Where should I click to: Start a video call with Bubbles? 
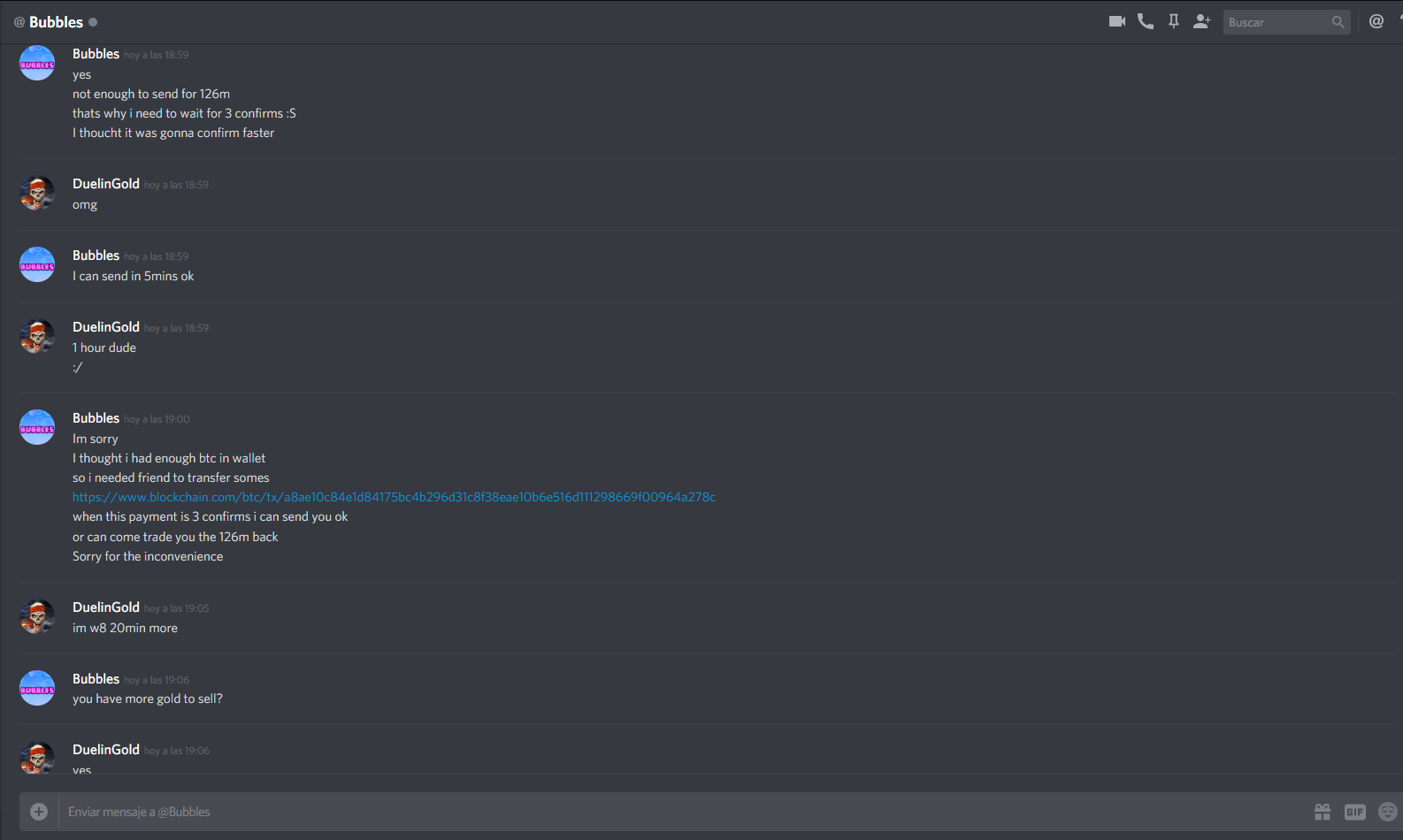(1117, 21)
